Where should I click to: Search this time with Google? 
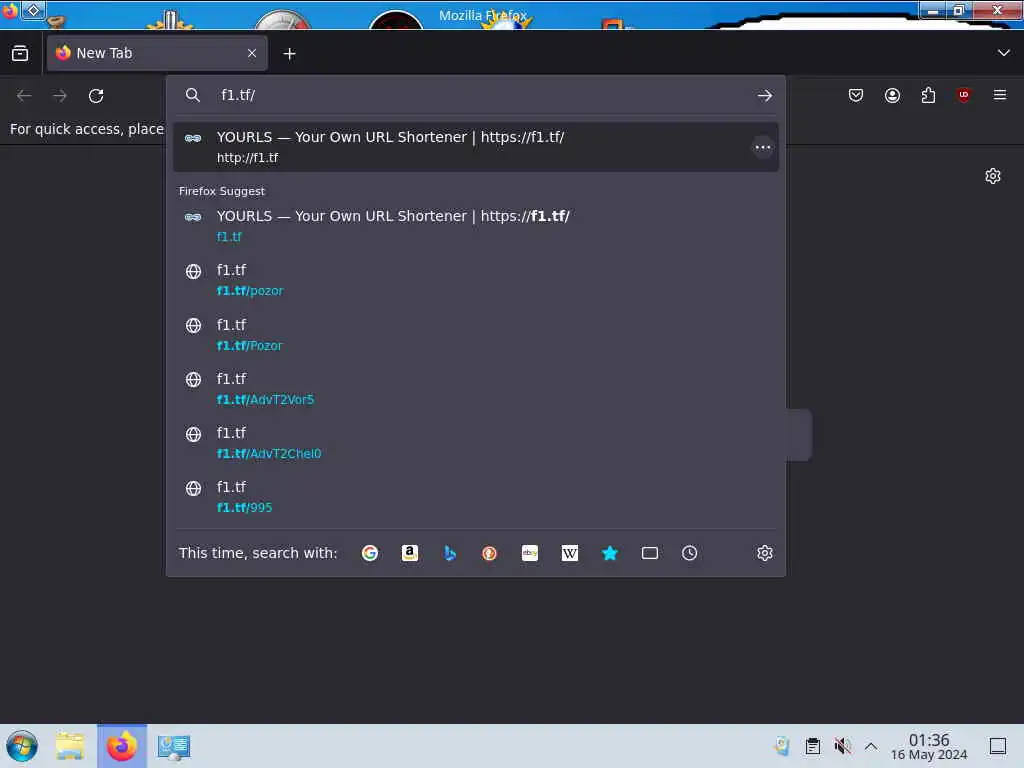coord(370,553)
